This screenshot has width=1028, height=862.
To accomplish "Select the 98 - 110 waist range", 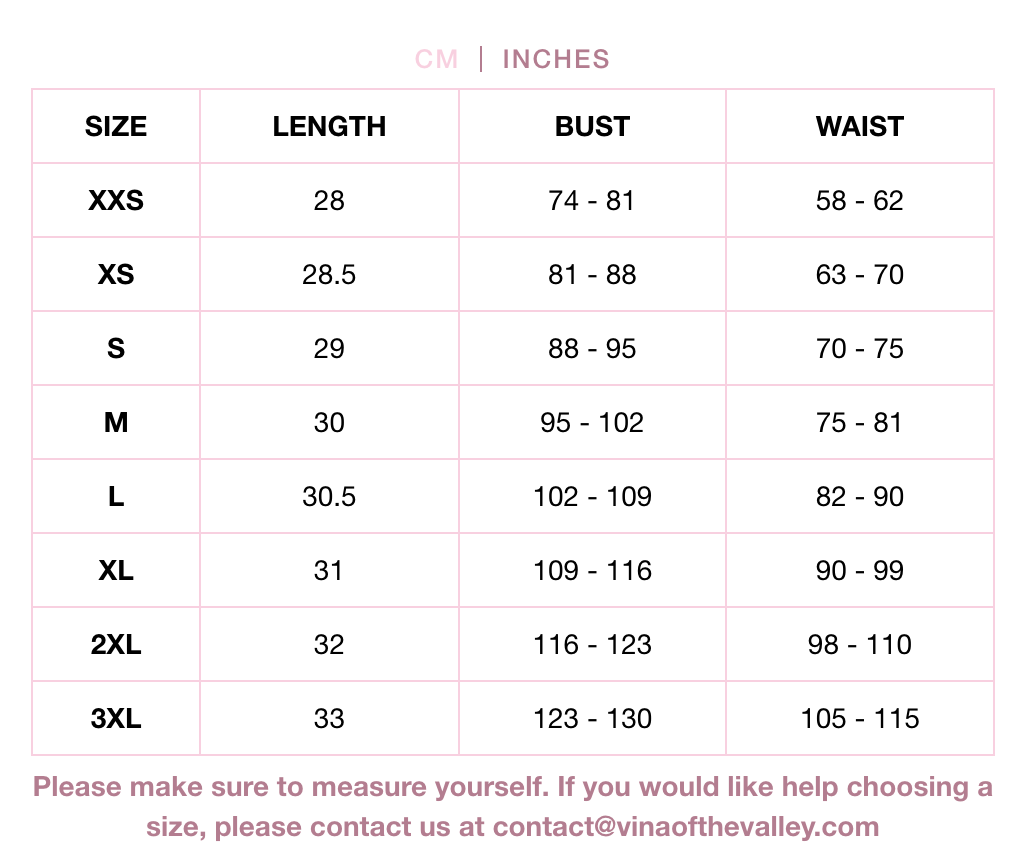I will (860, 645).
